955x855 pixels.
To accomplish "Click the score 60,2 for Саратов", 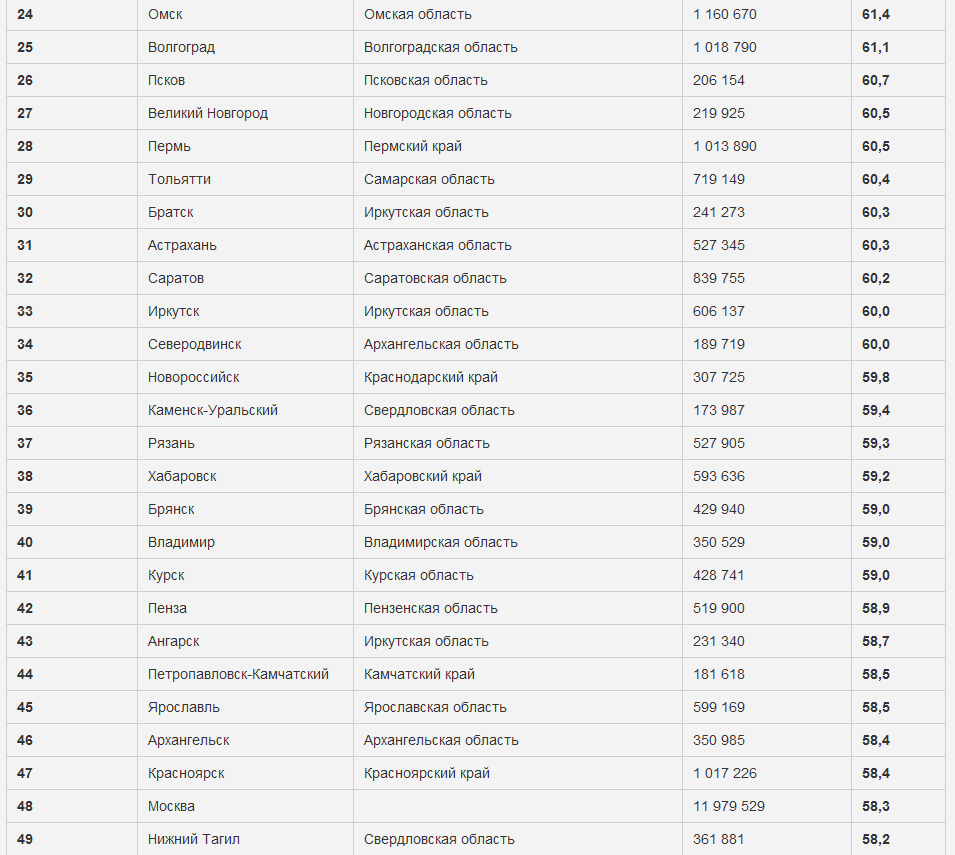I will pyautogui.click(x=875, y=278).
